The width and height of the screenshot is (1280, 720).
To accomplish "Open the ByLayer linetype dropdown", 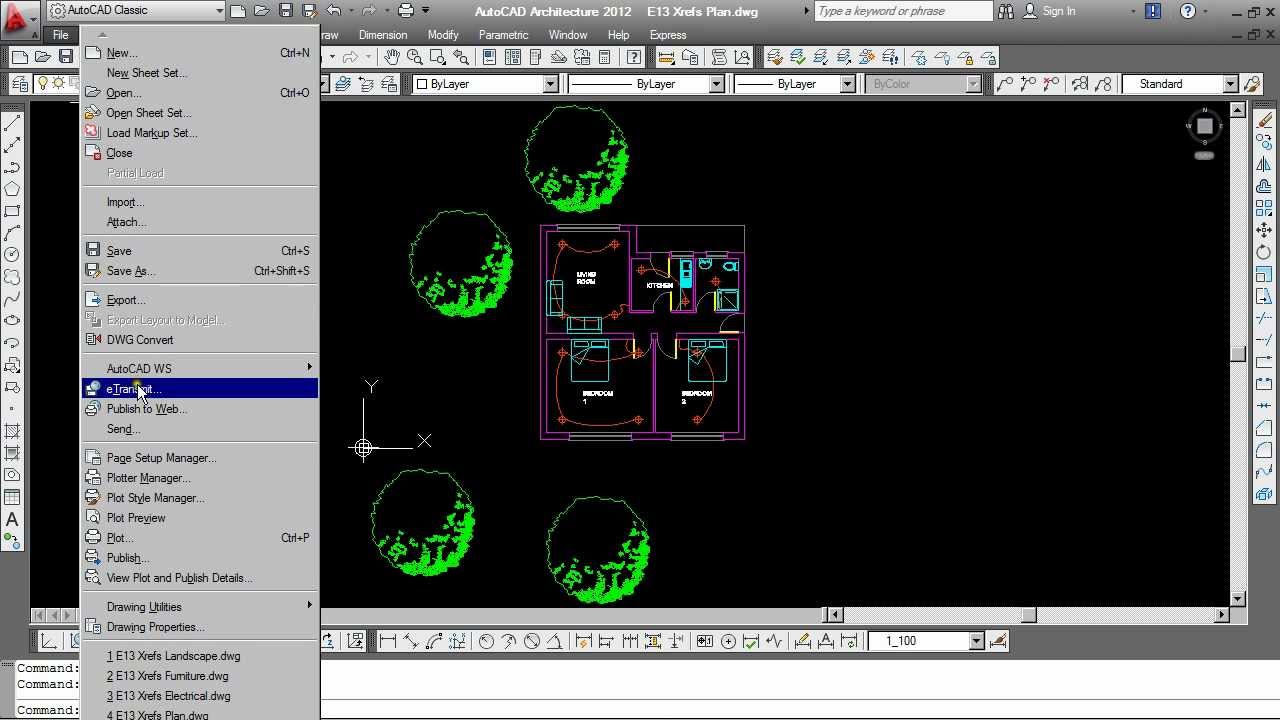I will 716,84.
